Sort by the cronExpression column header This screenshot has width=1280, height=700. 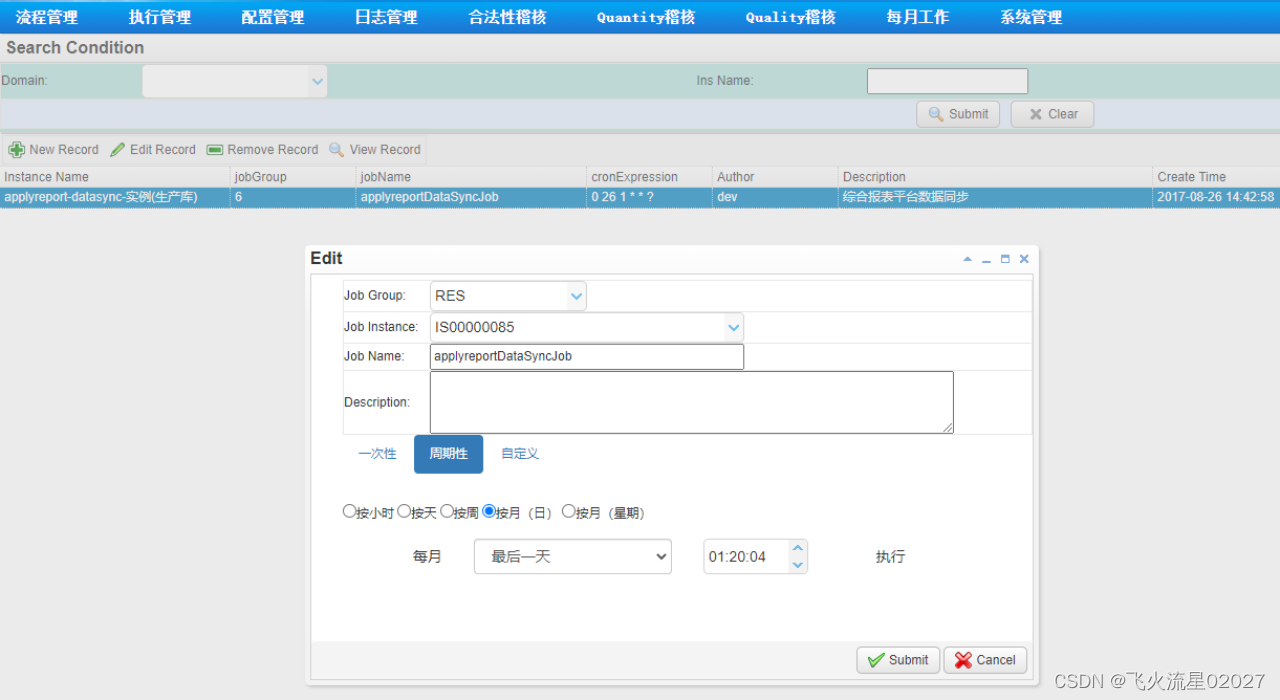click(650, 177)
